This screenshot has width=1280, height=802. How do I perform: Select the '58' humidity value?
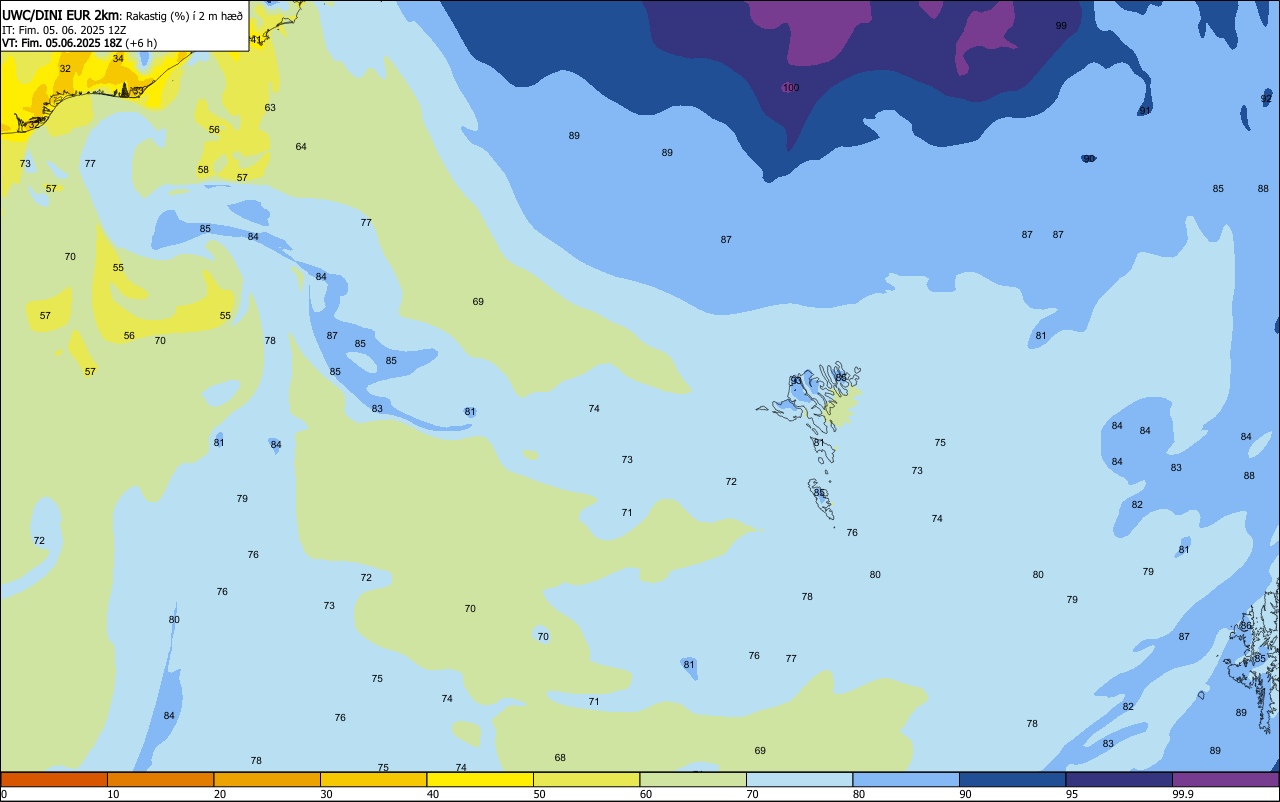tap(203, 170)
